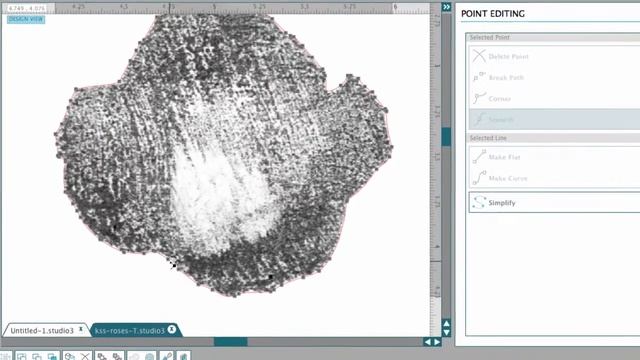Click the overlapping-shapes icon in bottom toolbar
The image size is (640, 360).
click(69, 356)
